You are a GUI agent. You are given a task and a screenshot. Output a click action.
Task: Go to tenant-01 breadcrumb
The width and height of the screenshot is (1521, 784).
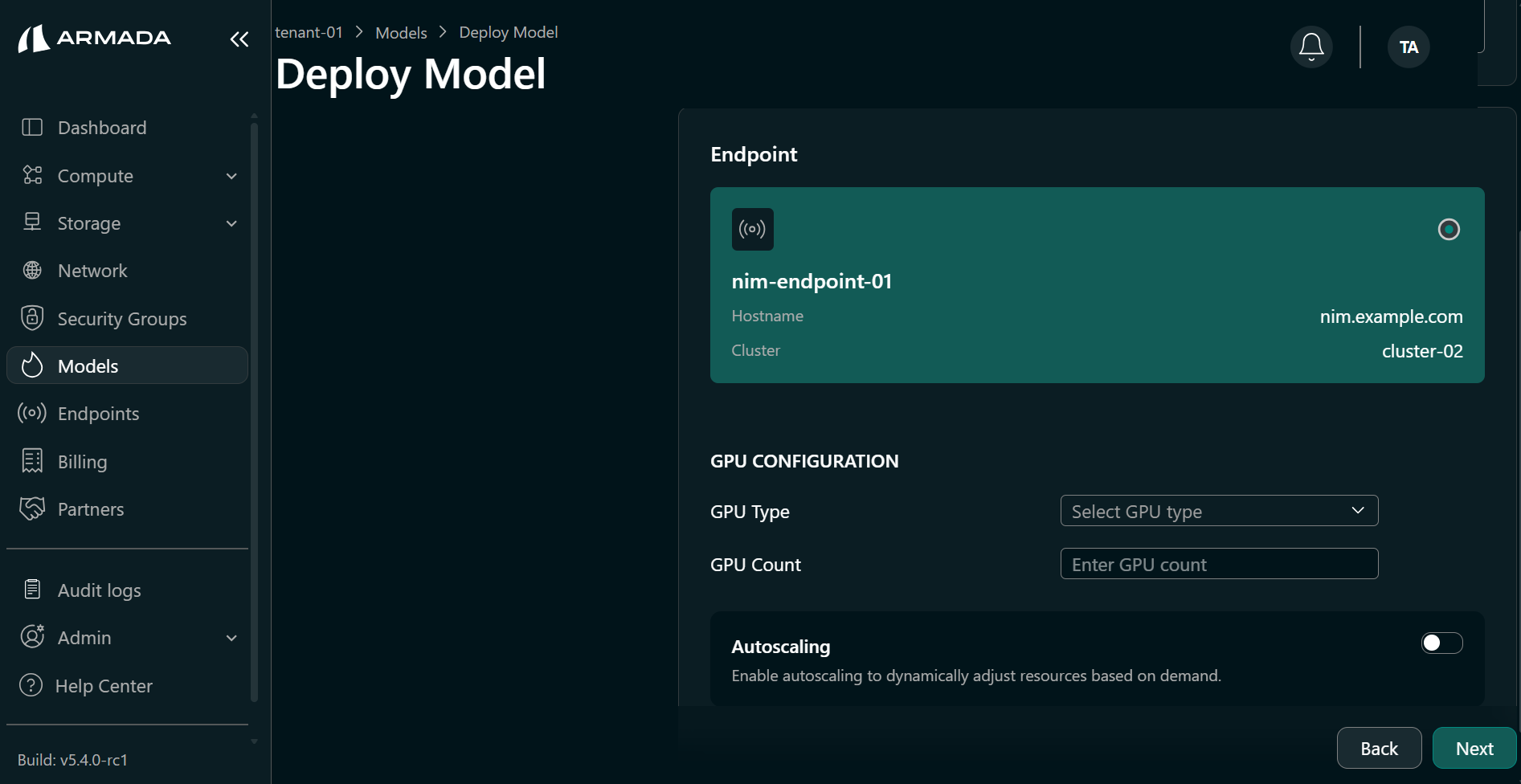(x=309, y=32)
